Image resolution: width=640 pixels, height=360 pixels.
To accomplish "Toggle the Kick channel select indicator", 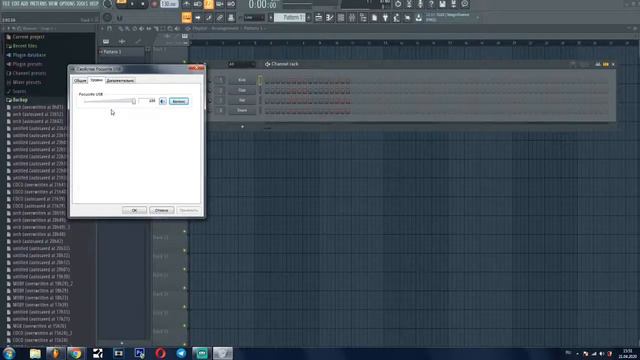I will (260, 80).
